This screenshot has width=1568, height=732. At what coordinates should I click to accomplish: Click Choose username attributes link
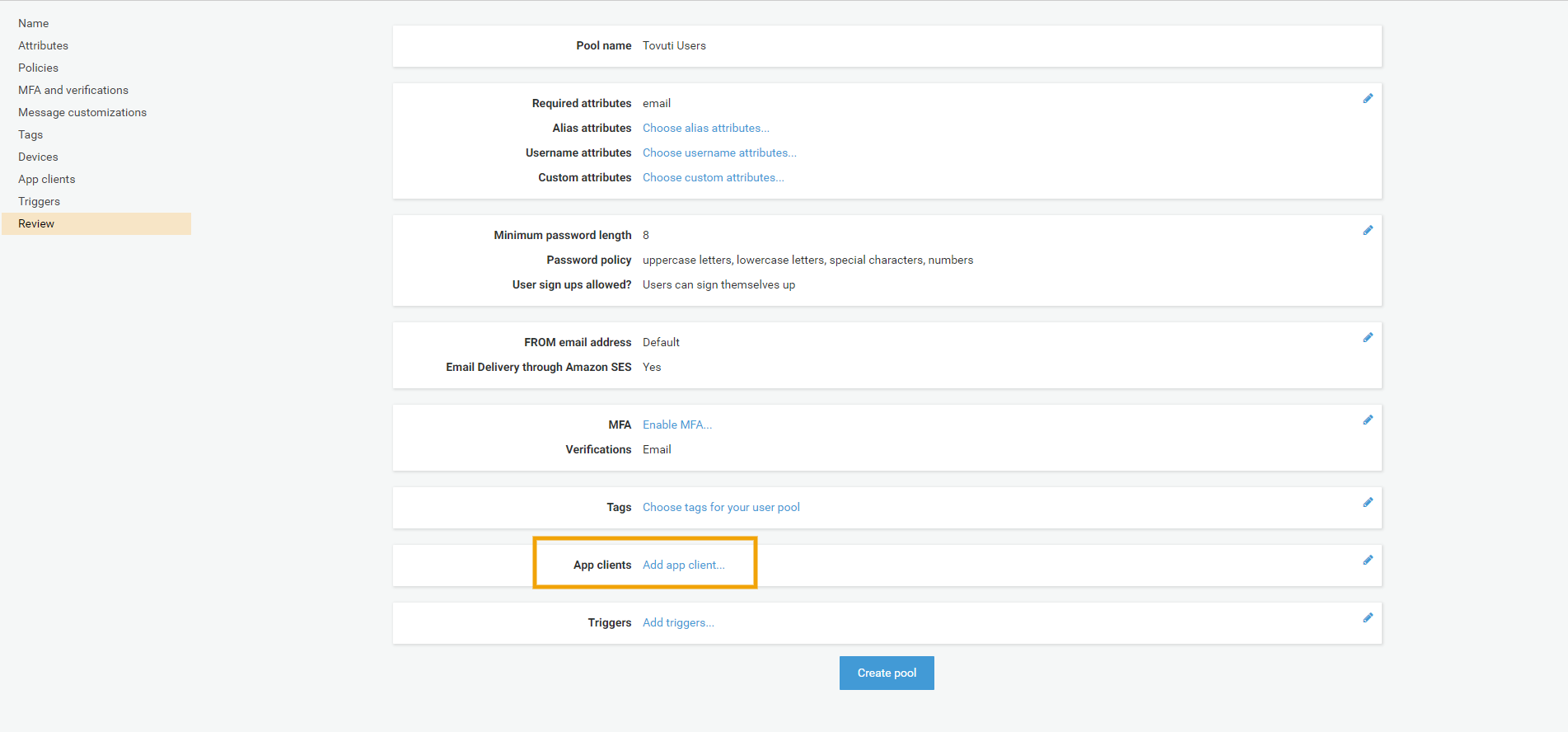coord(718,153)
